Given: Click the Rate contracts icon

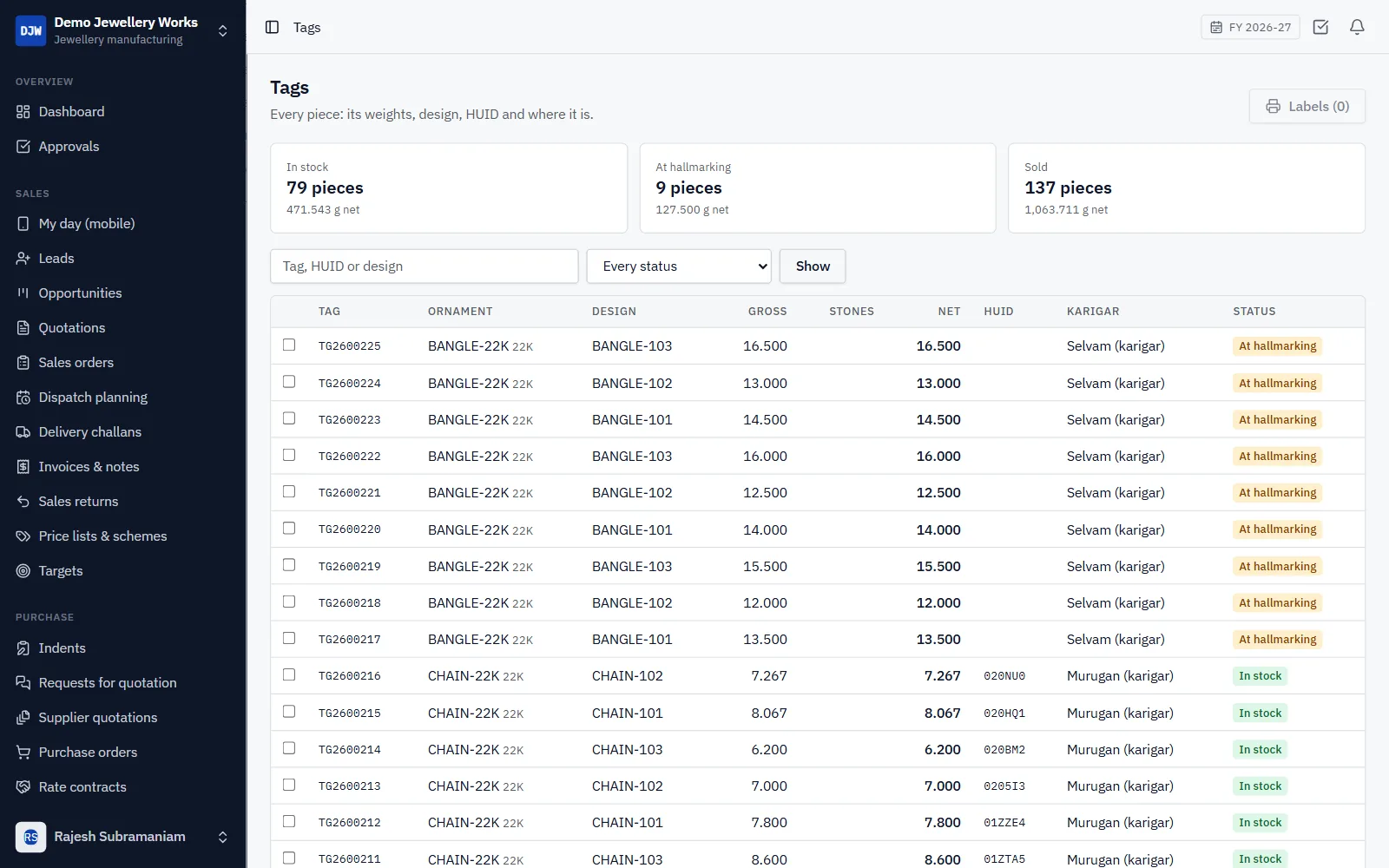Looking at the screenshot, I should tap(23, 787).
